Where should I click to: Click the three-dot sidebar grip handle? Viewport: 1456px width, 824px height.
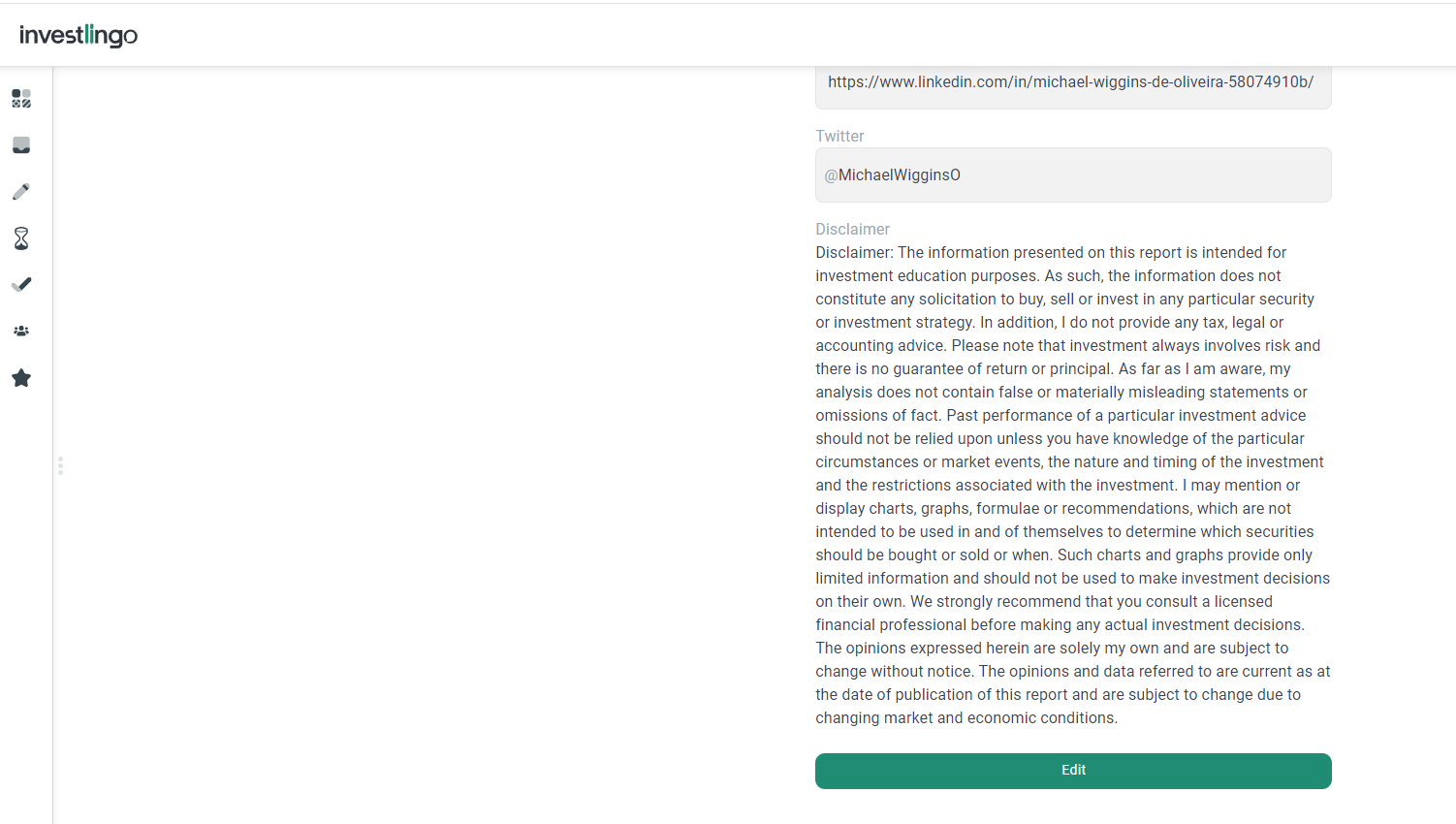60,466
